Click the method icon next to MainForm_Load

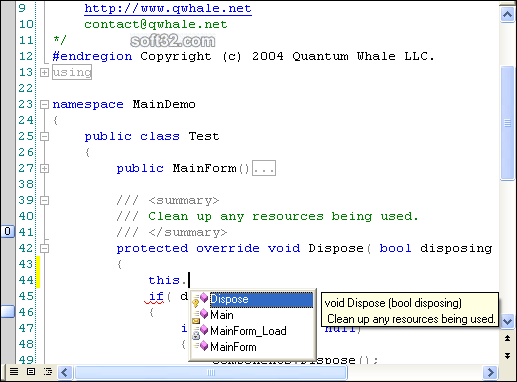point(200,331)
